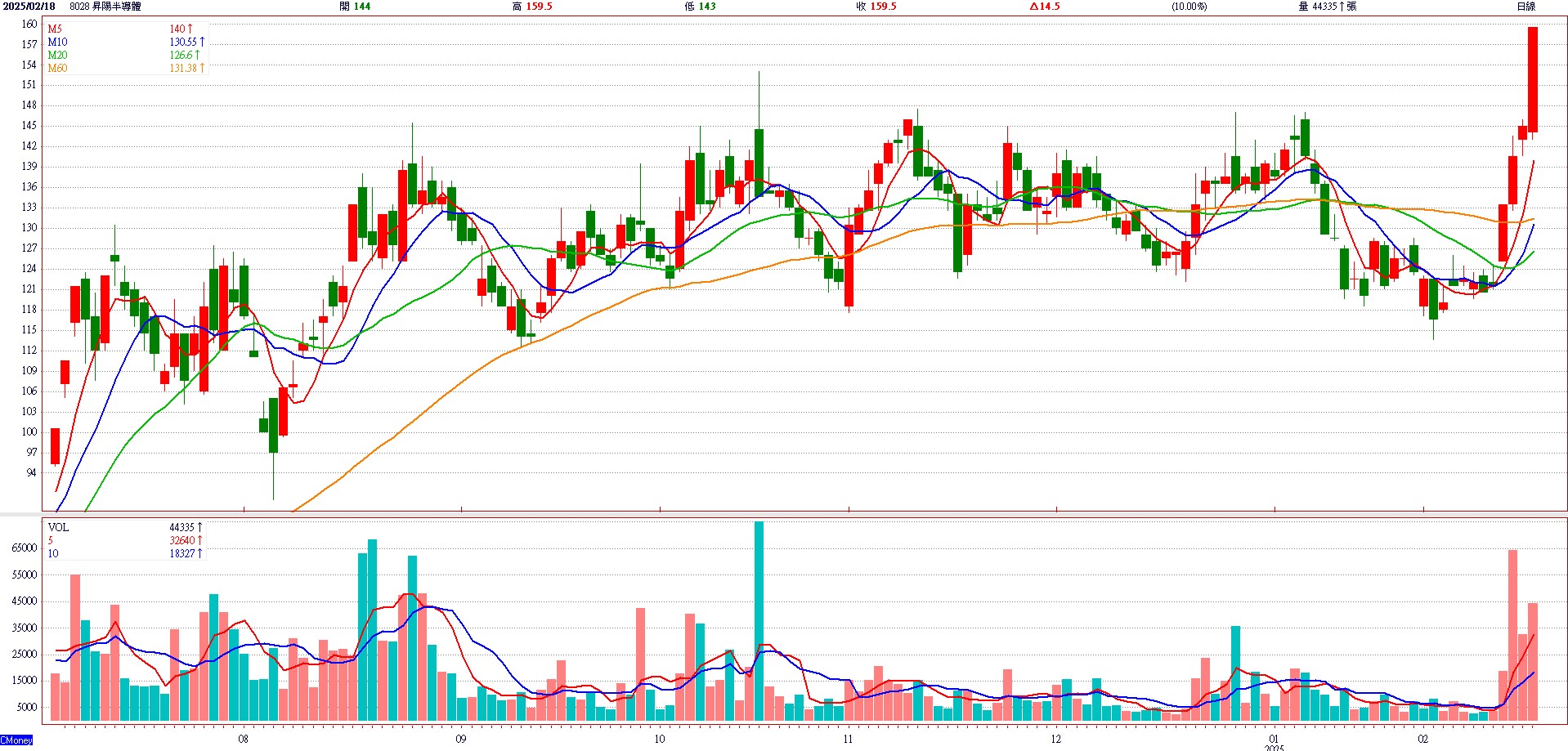The image size is (1568, 751).
Task: Click the M60 value 131.38
Action: 187,68
